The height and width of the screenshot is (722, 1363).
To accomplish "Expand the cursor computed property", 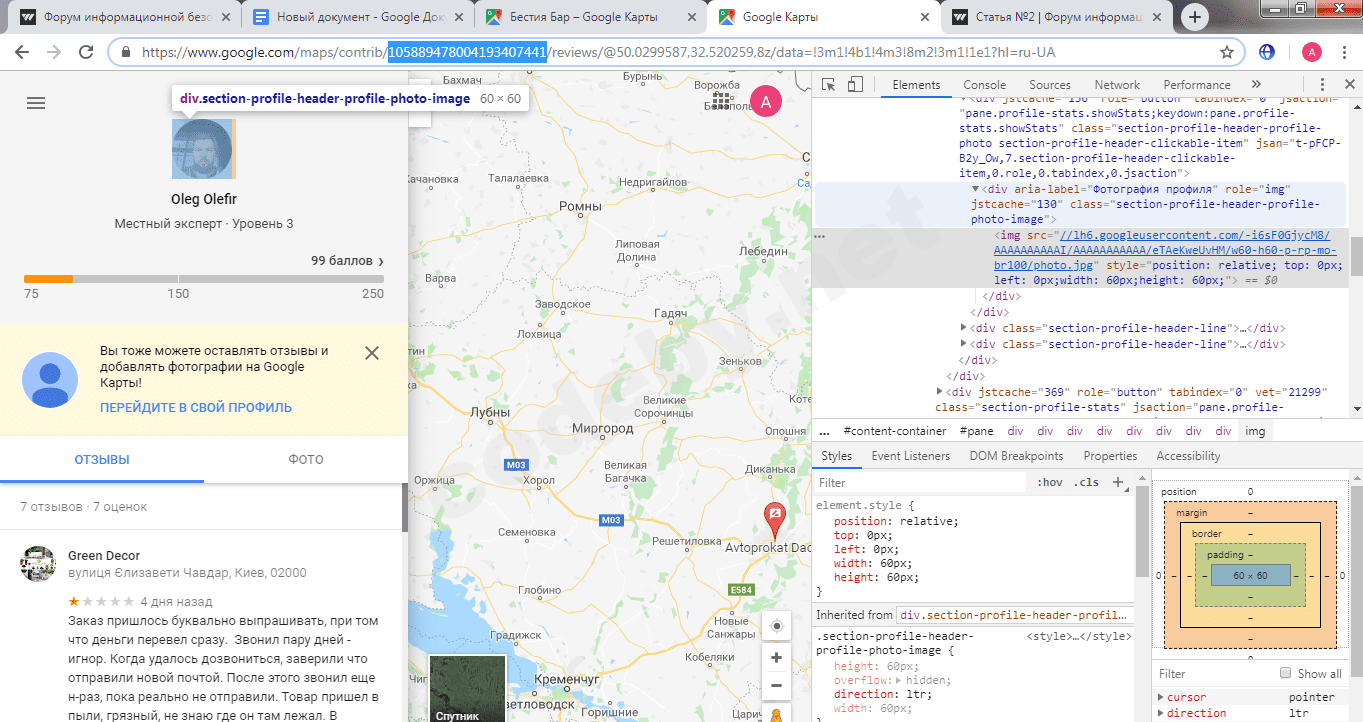I will 1161,697.
